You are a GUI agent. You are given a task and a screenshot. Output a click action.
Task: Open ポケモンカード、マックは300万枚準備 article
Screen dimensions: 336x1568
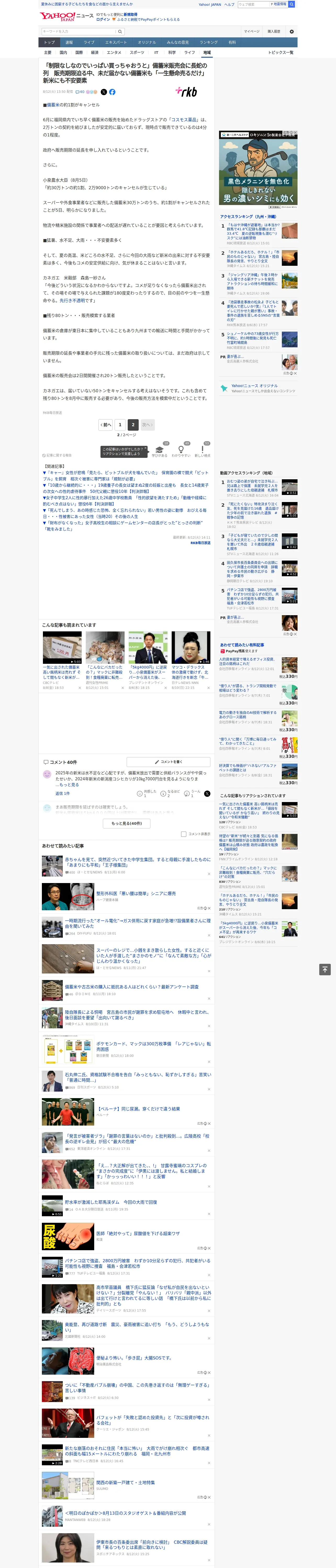point(153,1046)
